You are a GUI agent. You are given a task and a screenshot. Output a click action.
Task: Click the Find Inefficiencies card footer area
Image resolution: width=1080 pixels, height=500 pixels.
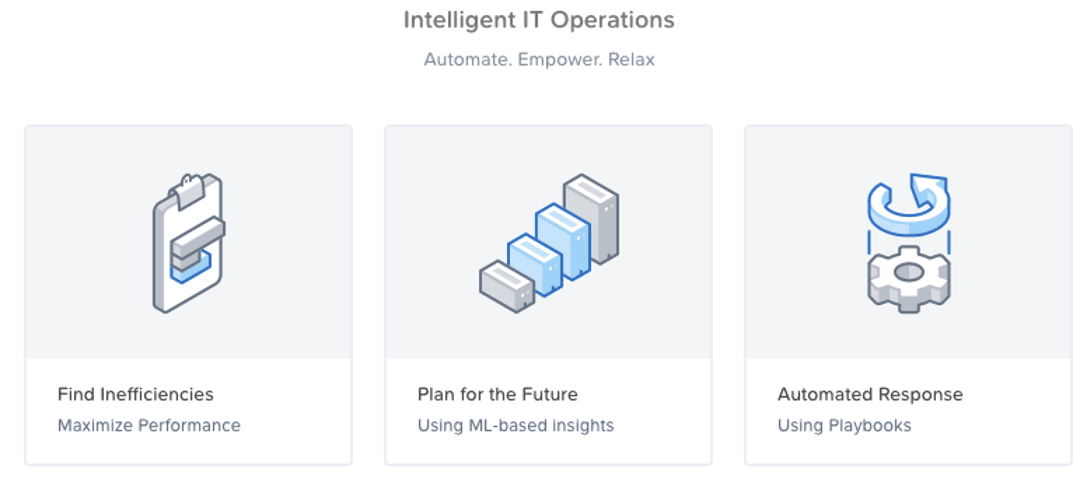(188, 410)
